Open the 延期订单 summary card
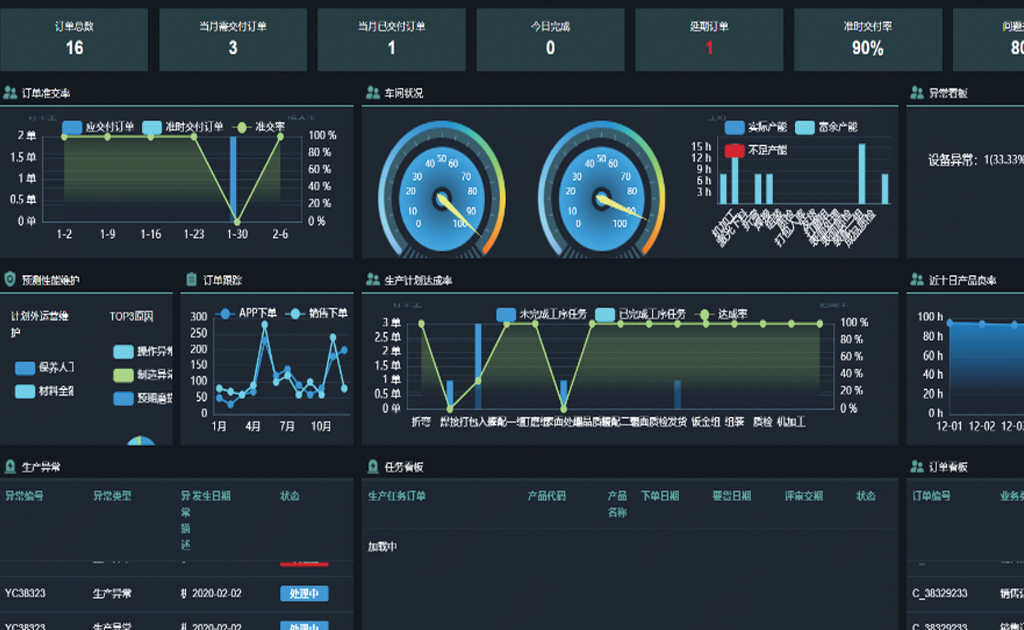The image size is (1024, 630). click(709, 39)
